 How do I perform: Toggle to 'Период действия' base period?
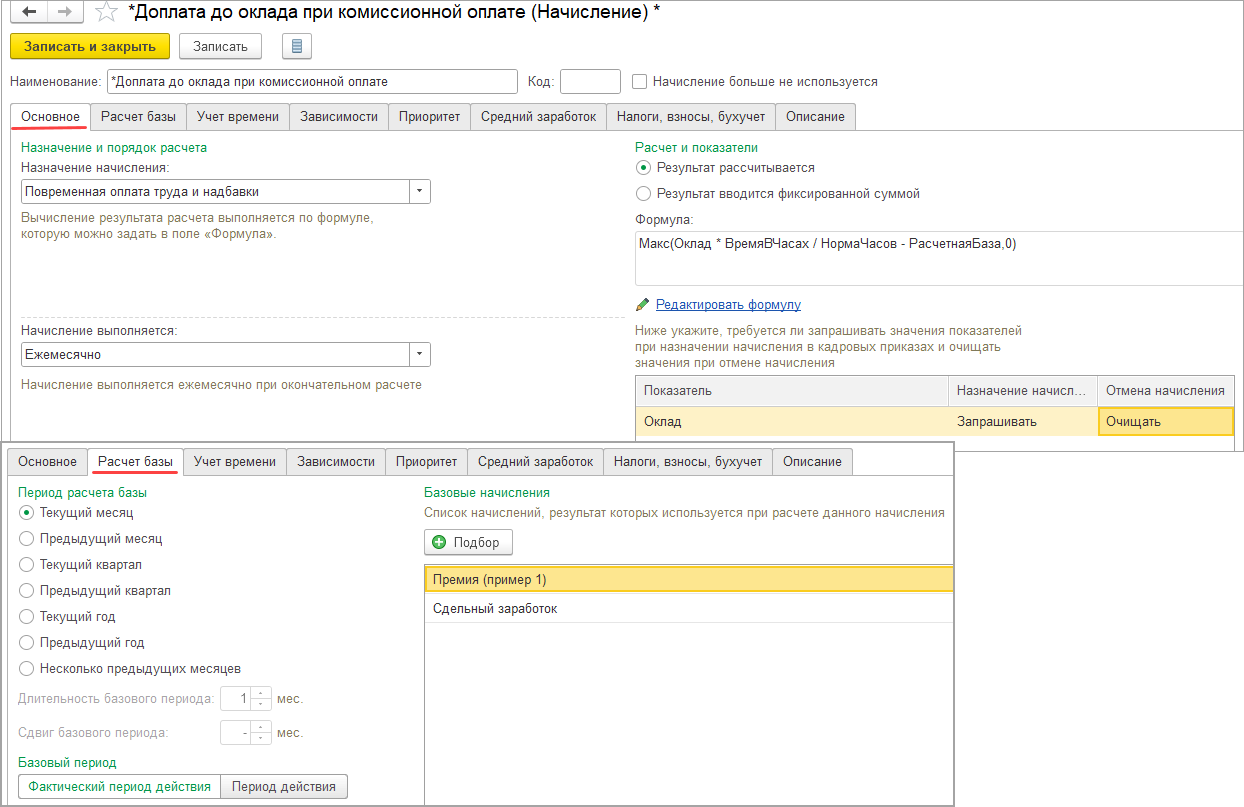pyautogui.click(x=284, y=786)
